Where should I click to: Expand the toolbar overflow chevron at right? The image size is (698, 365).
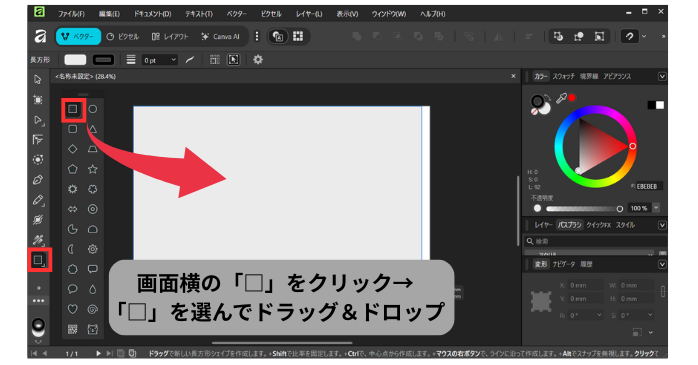[663, 36]
